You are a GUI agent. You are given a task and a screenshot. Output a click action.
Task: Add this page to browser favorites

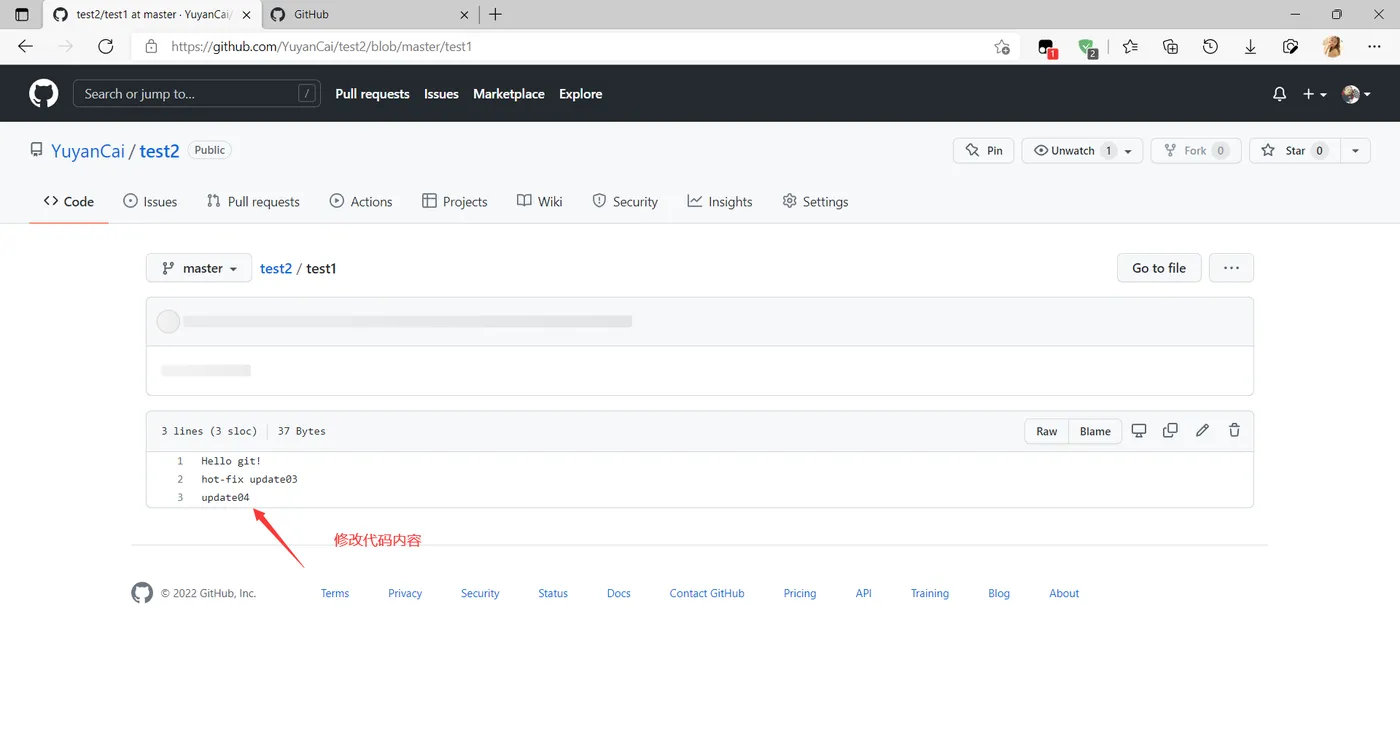coord(1002,47)
